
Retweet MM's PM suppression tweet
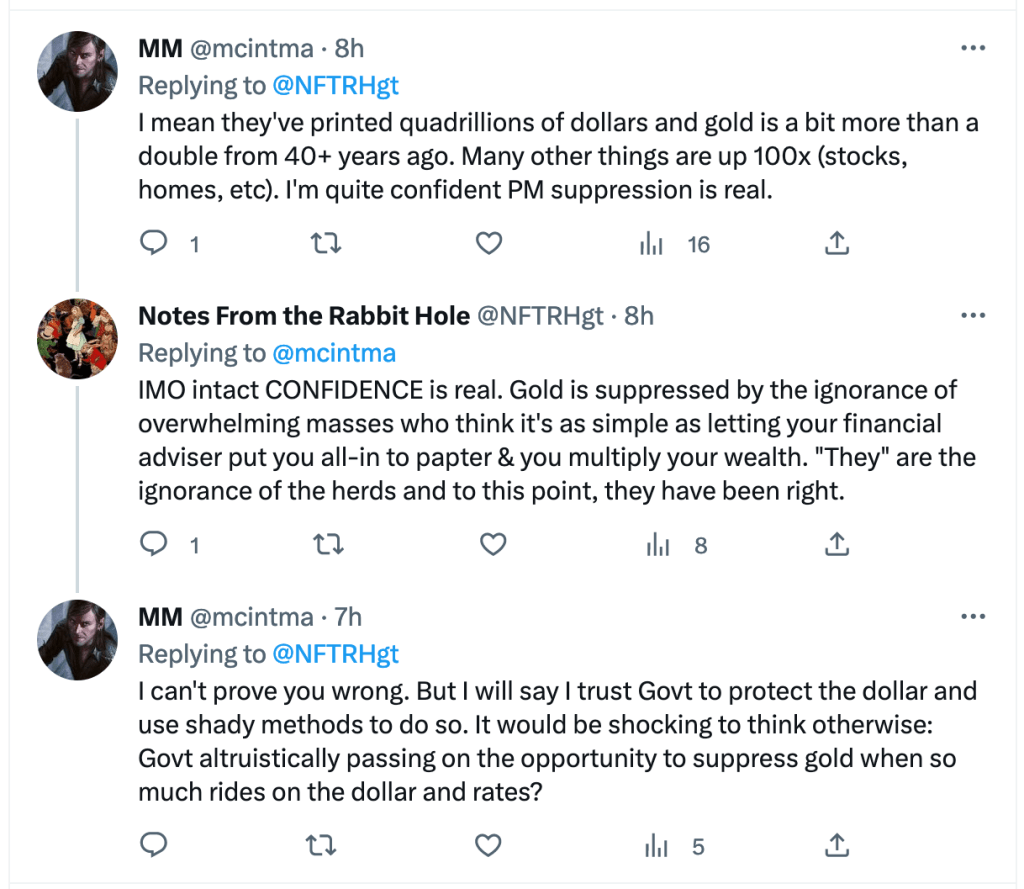321,243
